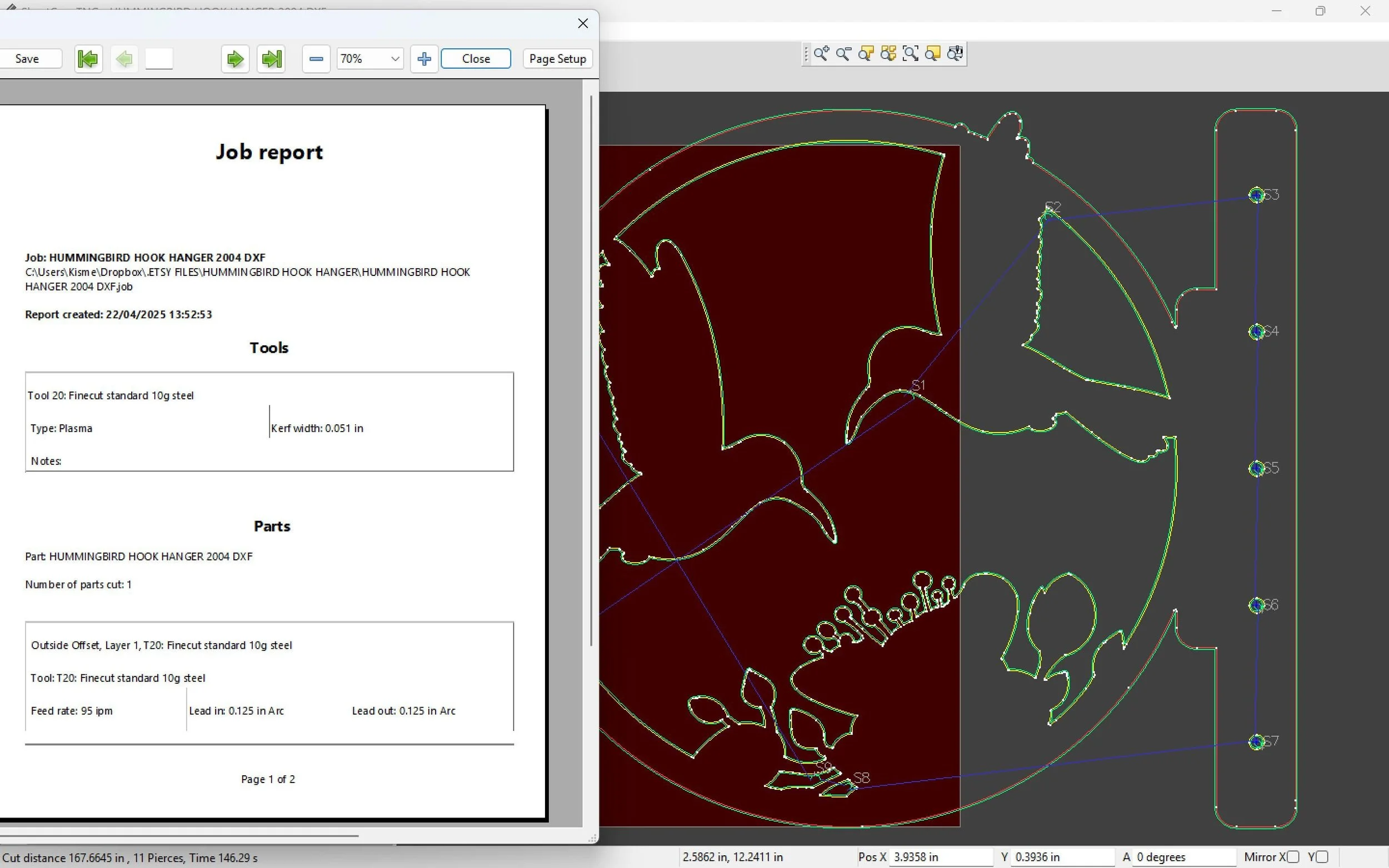Viewport: 1389px width, 868px height.
Task: Enable the Mirror X checkbox
Action: coord(1293,856)
